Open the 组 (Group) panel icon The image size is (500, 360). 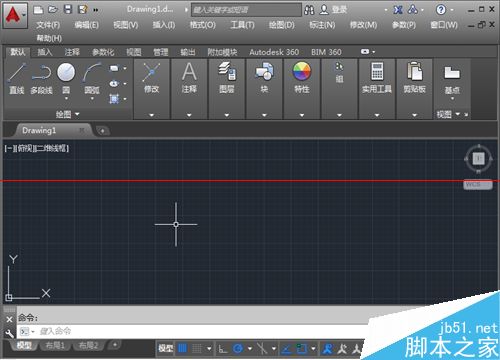pos(339,73)
